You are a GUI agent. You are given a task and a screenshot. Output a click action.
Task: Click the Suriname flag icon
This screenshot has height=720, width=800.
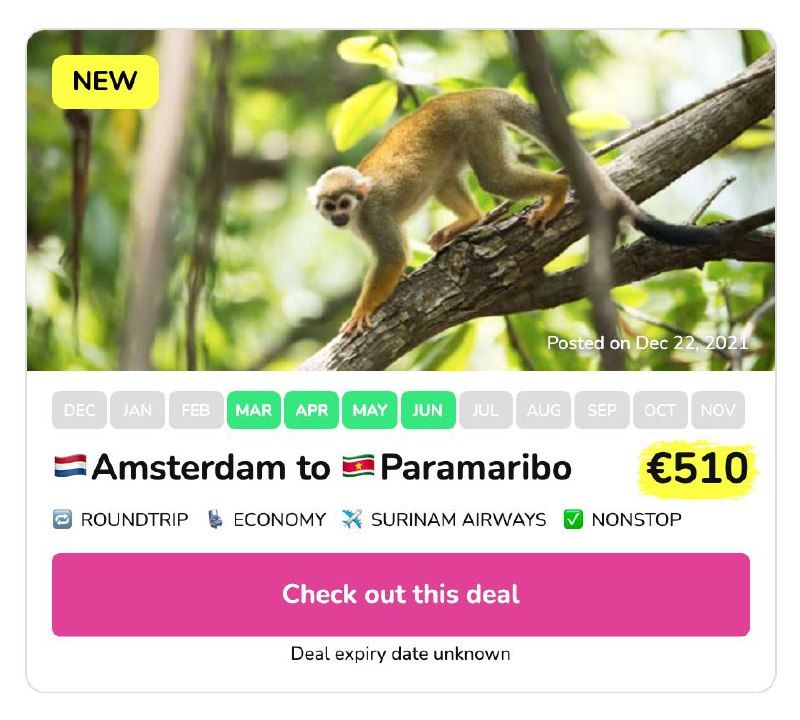(357, 466)
